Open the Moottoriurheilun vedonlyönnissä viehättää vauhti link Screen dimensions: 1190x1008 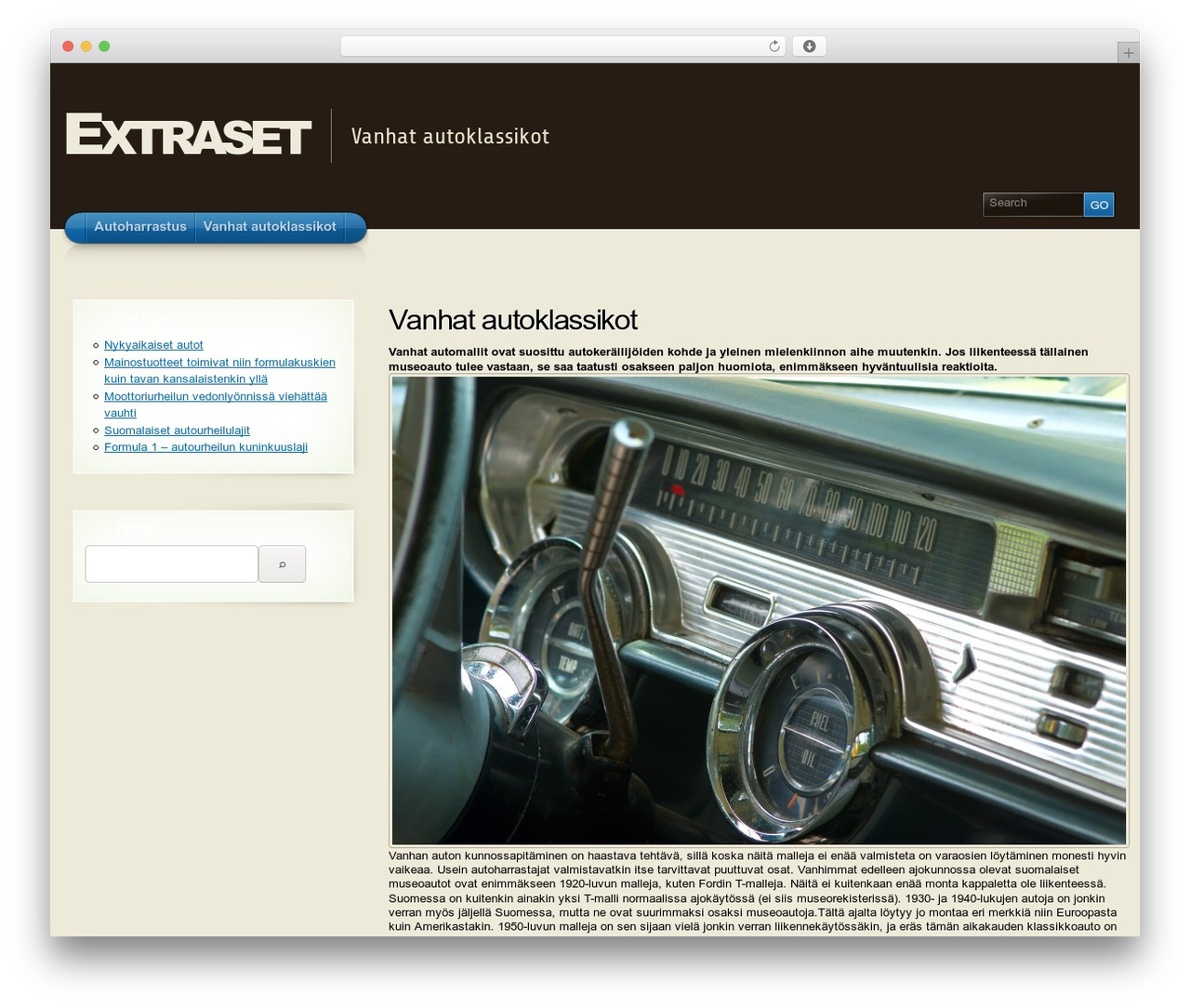click(x=216, y=405)
